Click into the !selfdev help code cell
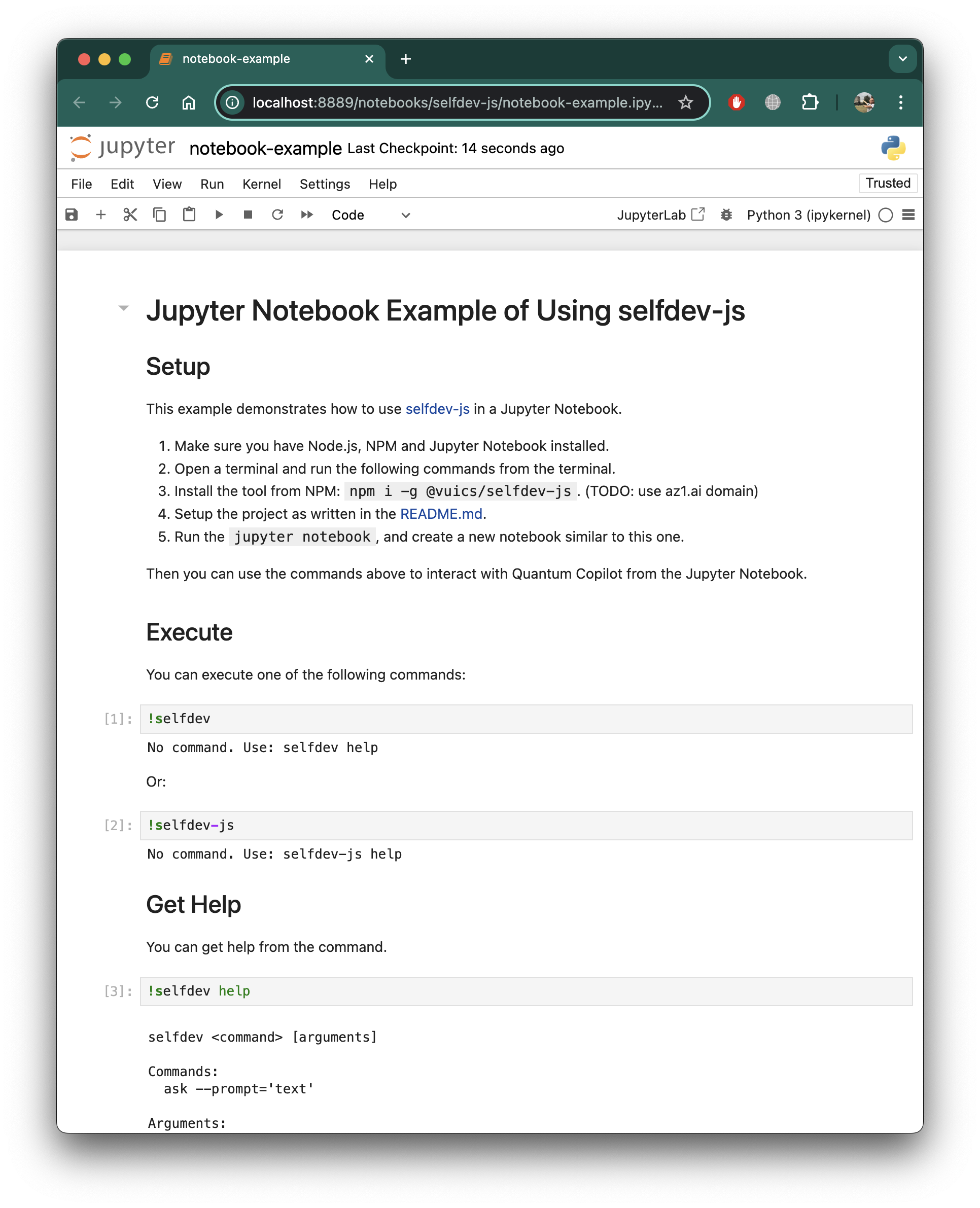The height and width of the screenshot is (1208, 980). click(x=525, y=990)
